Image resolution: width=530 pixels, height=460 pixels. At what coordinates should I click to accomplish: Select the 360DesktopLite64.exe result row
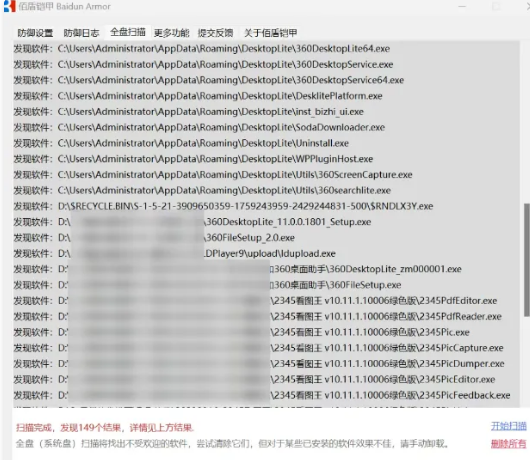coord(266,49)
